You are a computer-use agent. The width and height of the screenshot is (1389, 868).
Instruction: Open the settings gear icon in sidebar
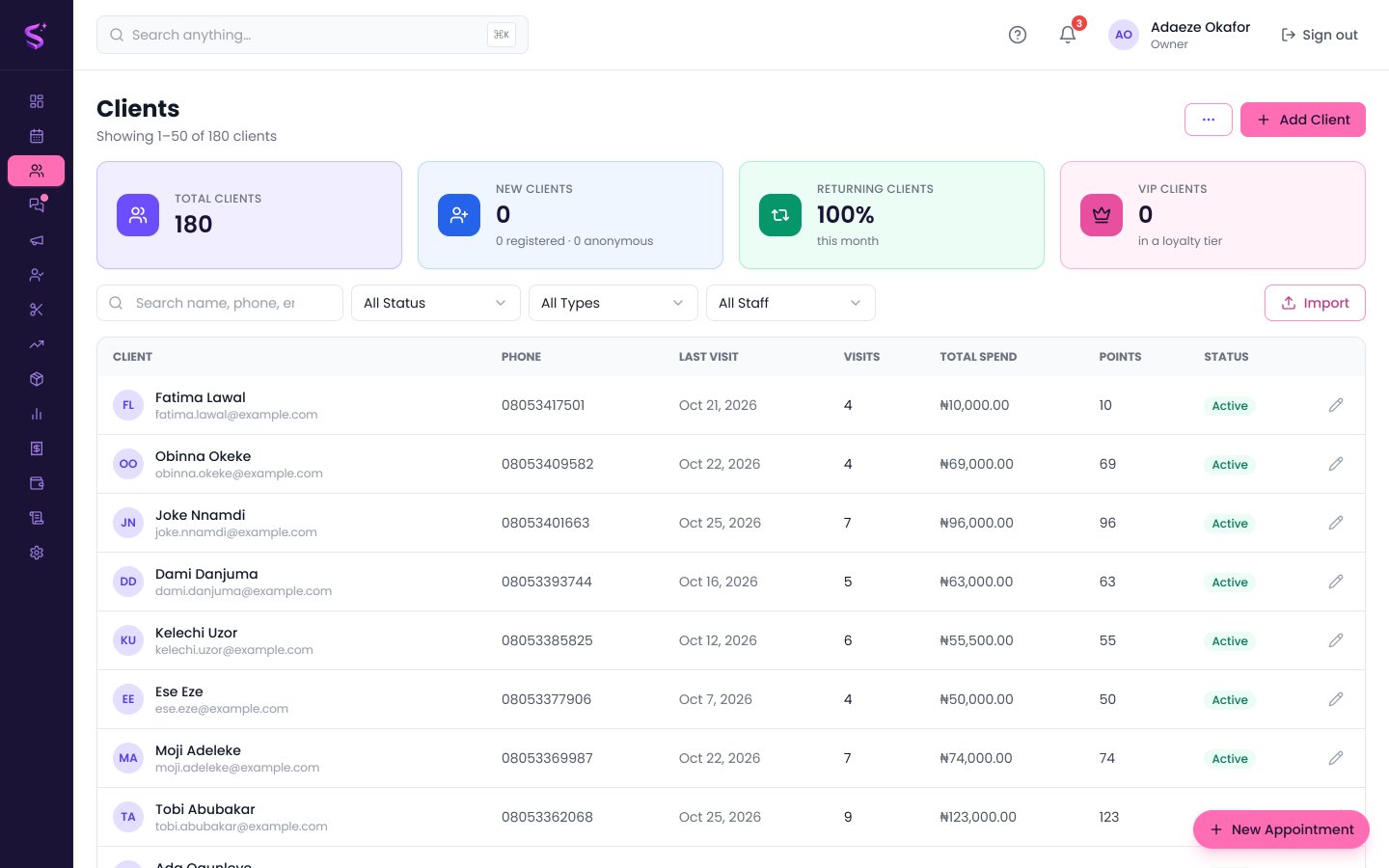pyautogui.click(x=37, y=553)
